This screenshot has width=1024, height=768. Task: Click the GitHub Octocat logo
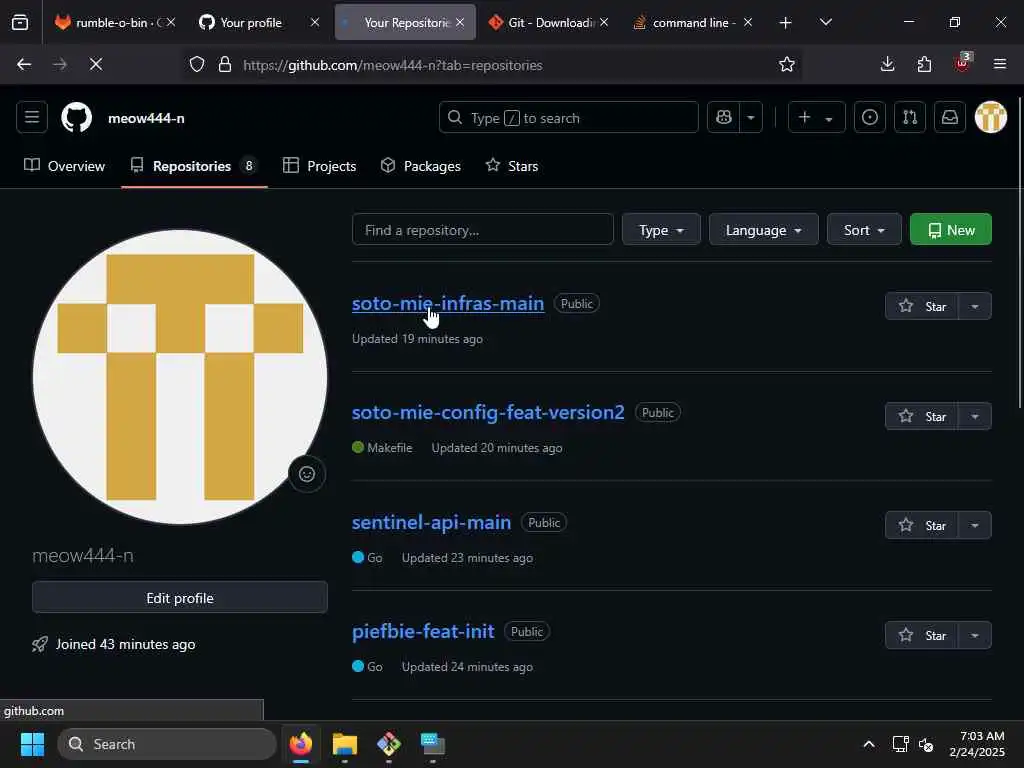click(76, 118)
